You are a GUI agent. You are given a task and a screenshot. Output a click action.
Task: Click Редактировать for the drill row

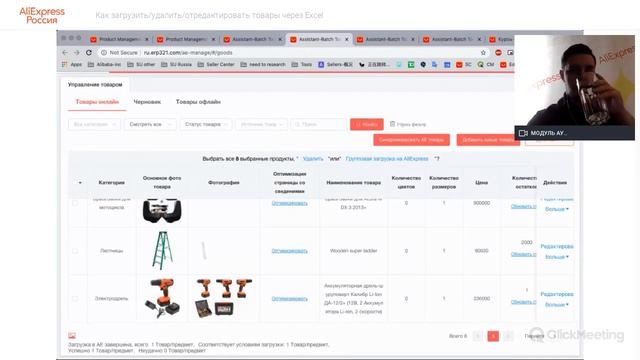[557, 294]
